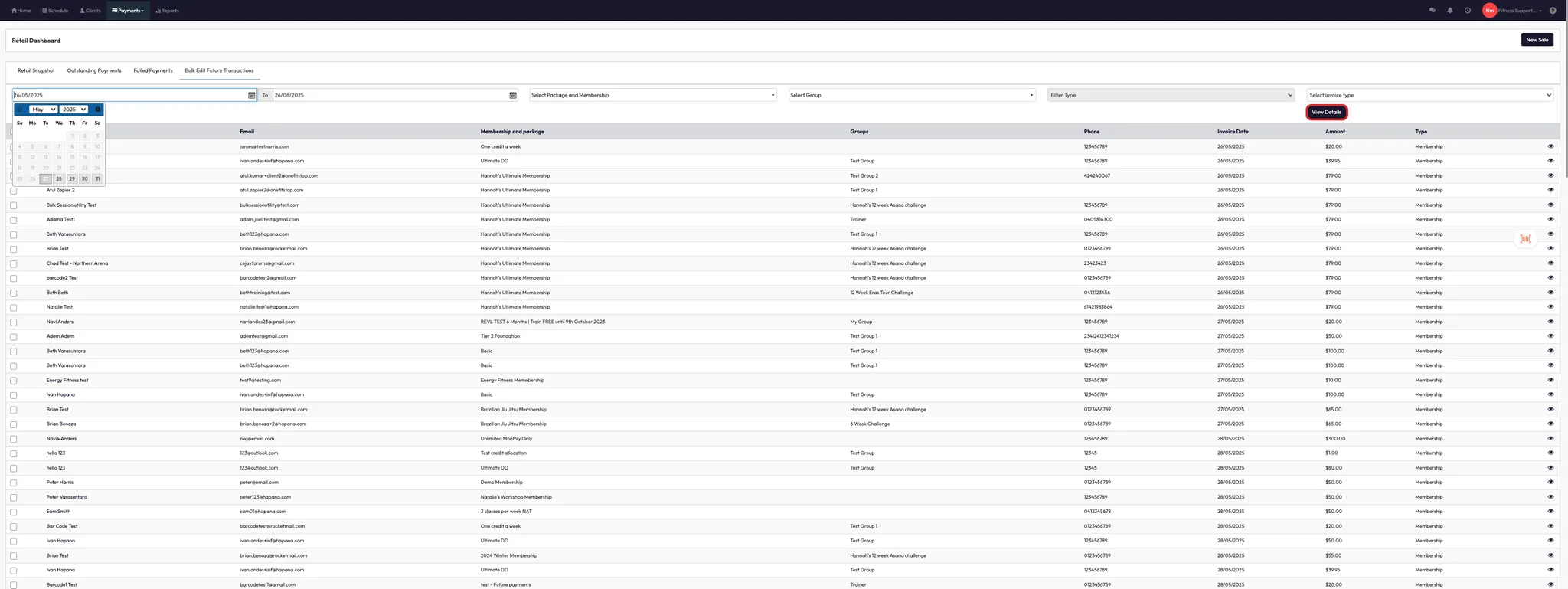Image resolution: width=1568 pixels, height=589 pixels.
Task: Click the clock history icon
Action: coord(1467,11)
